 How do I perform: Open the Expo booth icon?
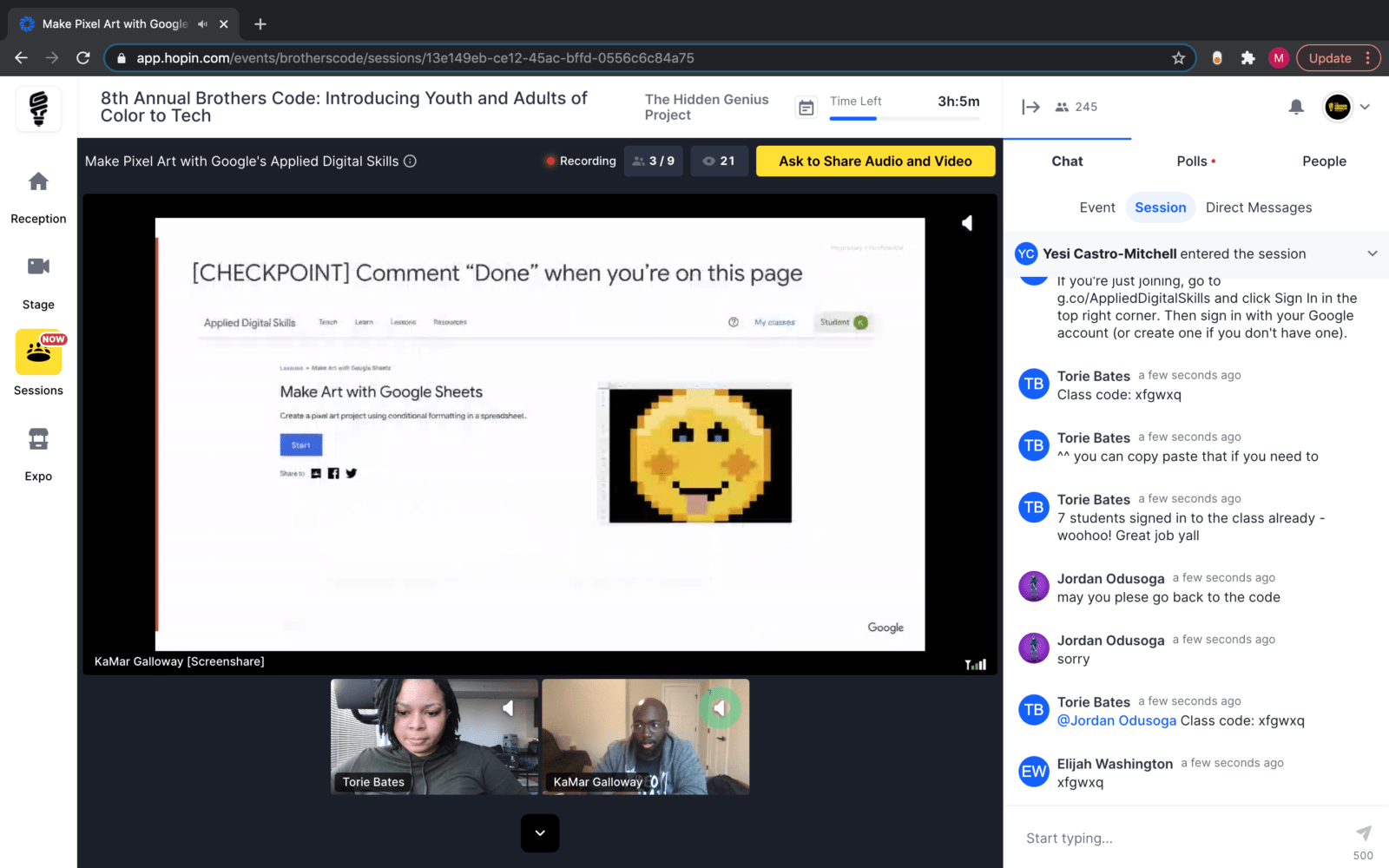38,439
